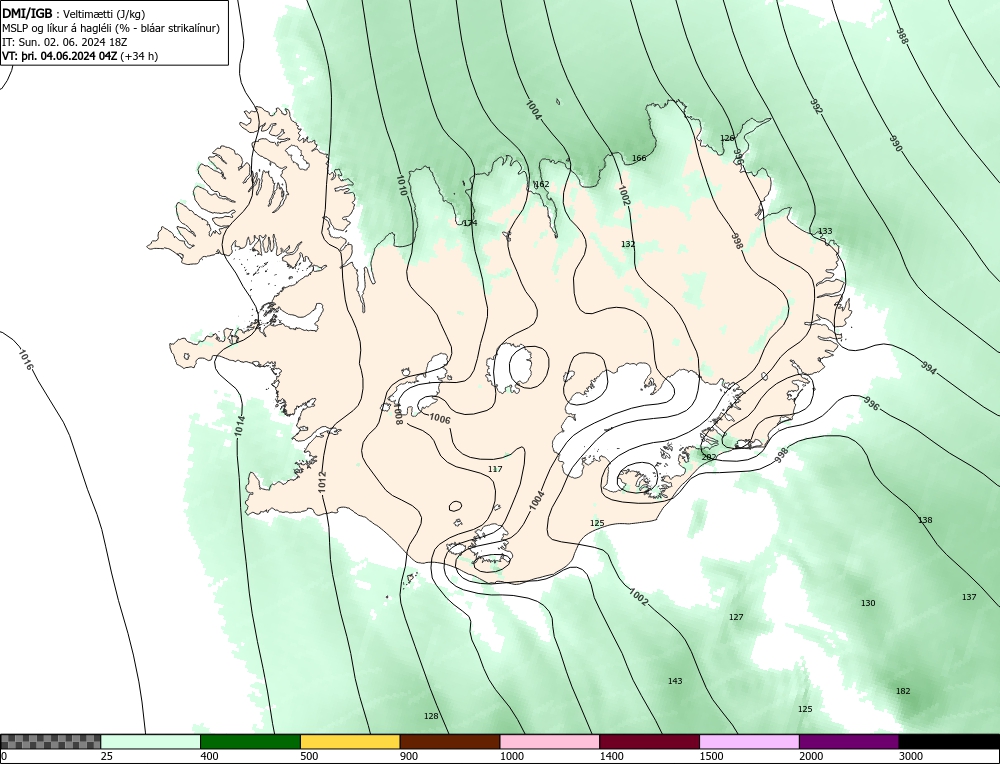Select the brown 900–1000 legend swatch

pyautogui.click(x=450, y=741)
